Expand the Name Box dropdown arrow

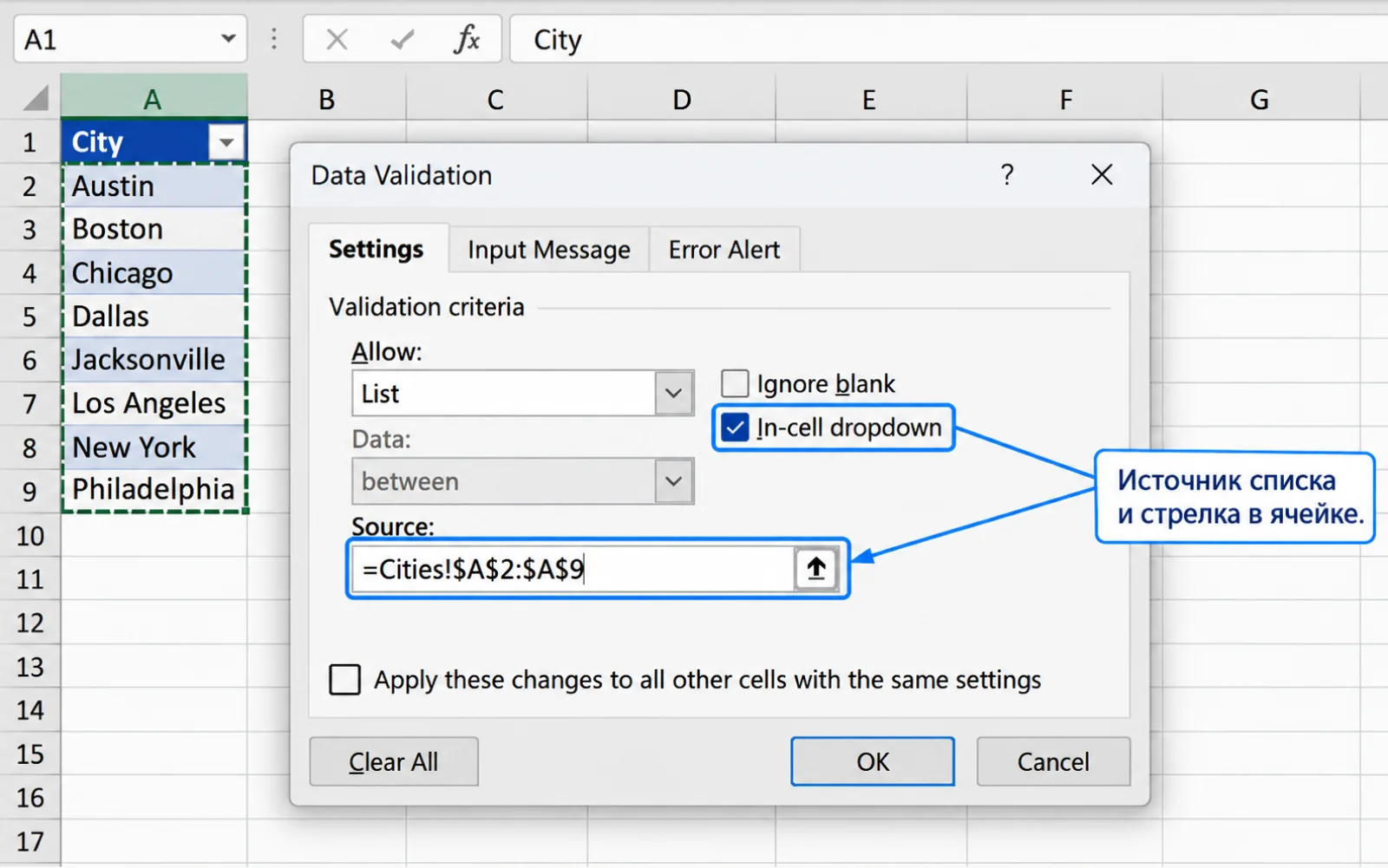coord(227,39)
